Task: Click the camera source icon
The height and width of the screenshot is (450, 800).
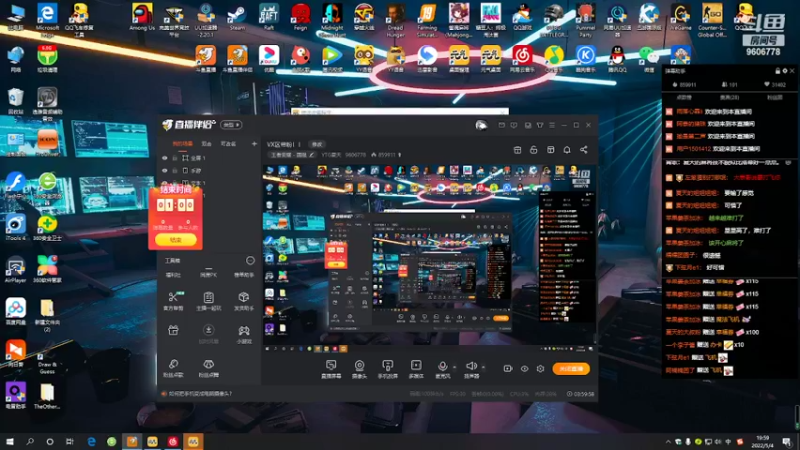Action: (x=359, y=368)
